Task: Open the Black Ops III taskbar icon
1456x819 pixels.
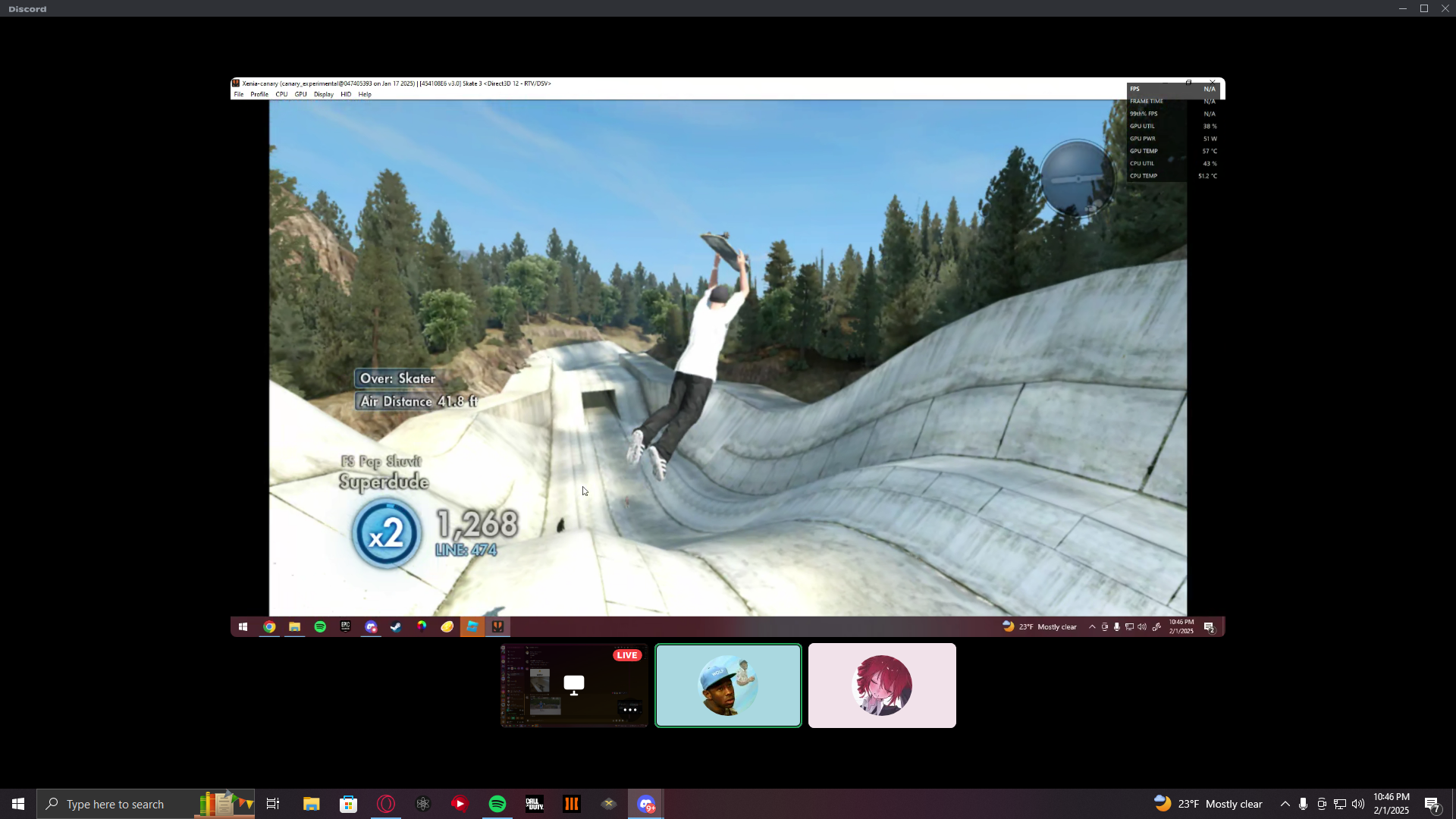Action: [571, 804]
